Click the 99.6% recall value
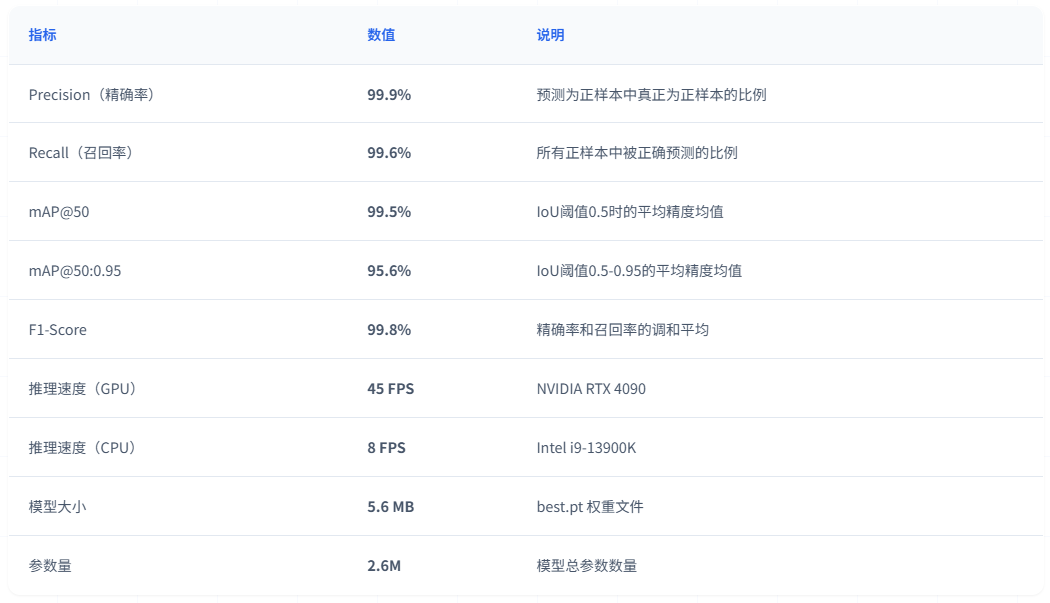Image resolution: width=1050 pixels, height=603 pixels. [389, 153]
